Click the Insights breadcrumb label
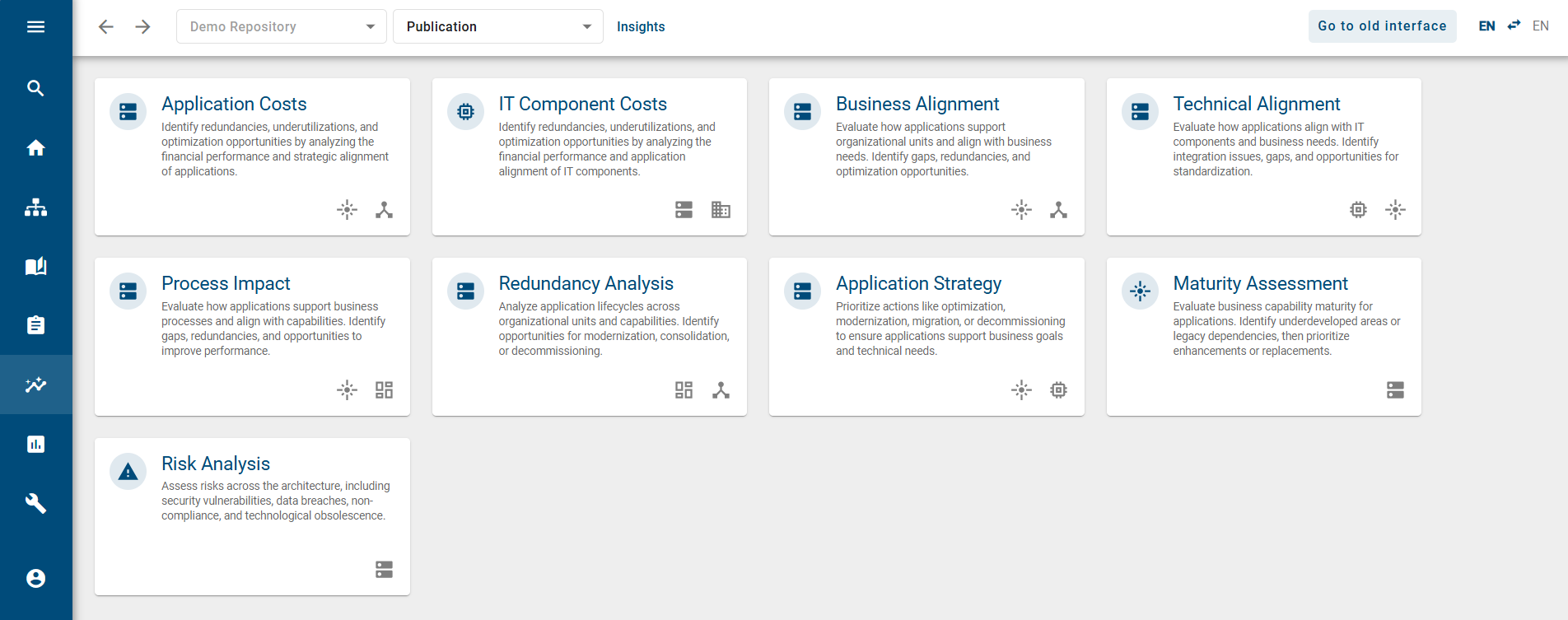This screenshot has width=1568, height=620. [x=641, y=27]
